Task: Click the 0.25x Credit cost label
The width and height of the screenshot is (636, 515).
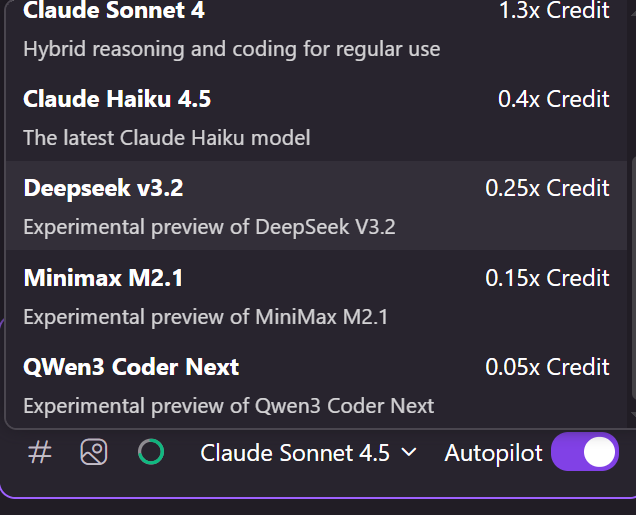Action: (x=547, y=188)
